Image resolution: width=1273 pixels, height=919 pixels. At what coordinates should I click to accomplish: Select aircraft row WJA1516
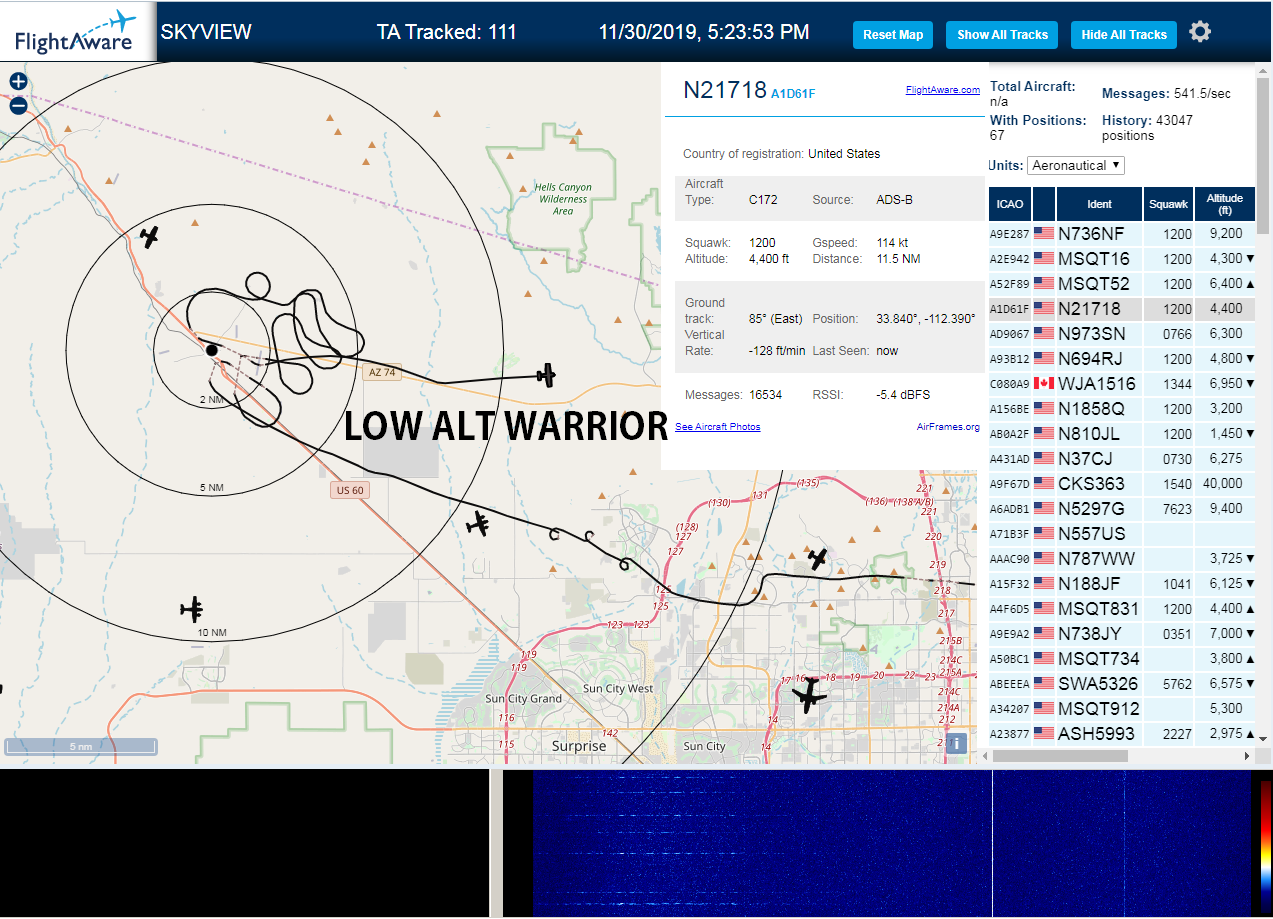1121,383
